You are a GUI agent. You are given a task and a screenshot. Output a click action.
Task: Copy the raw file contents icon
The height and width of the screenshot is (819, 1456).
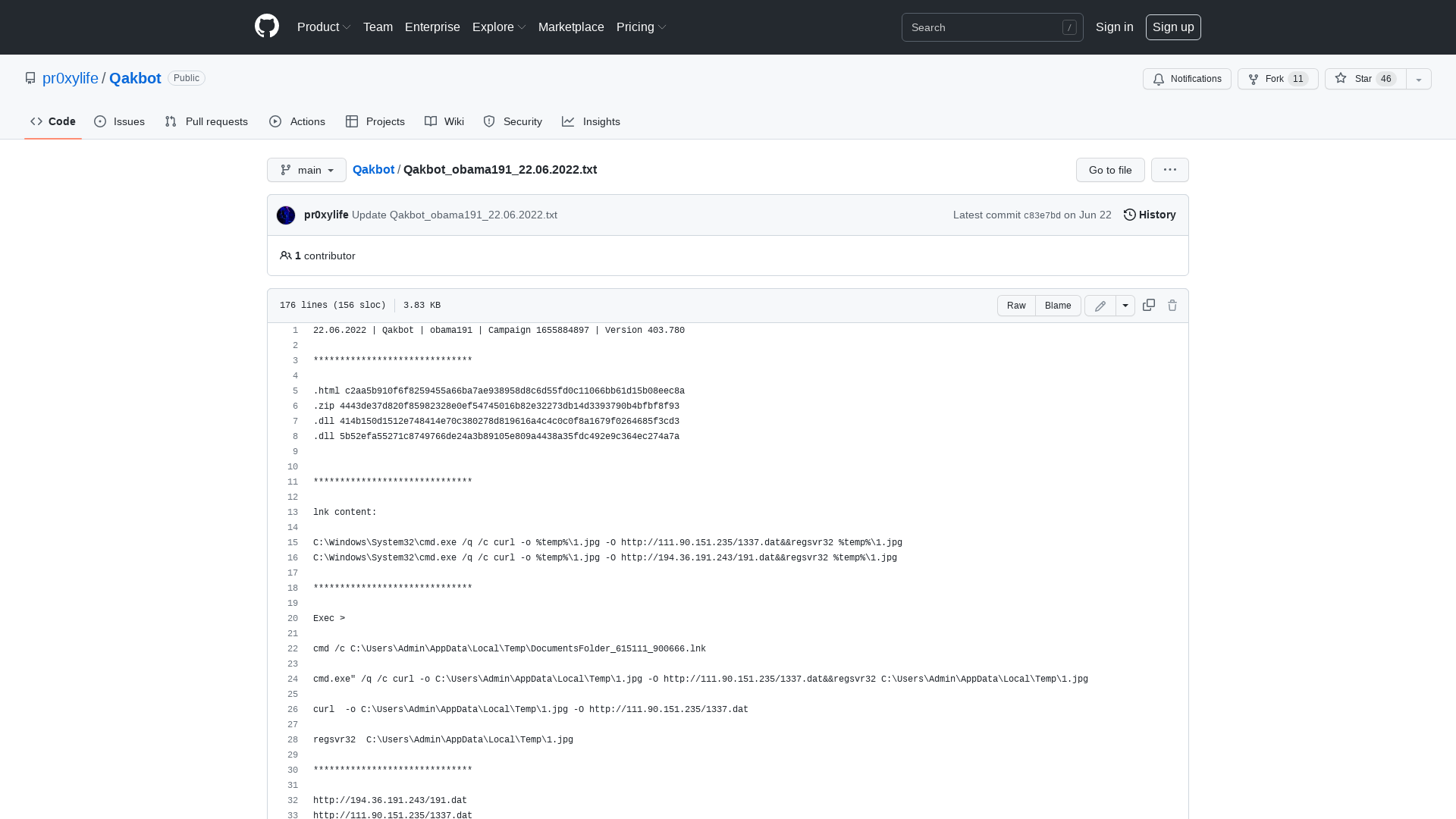[1148, 305]
